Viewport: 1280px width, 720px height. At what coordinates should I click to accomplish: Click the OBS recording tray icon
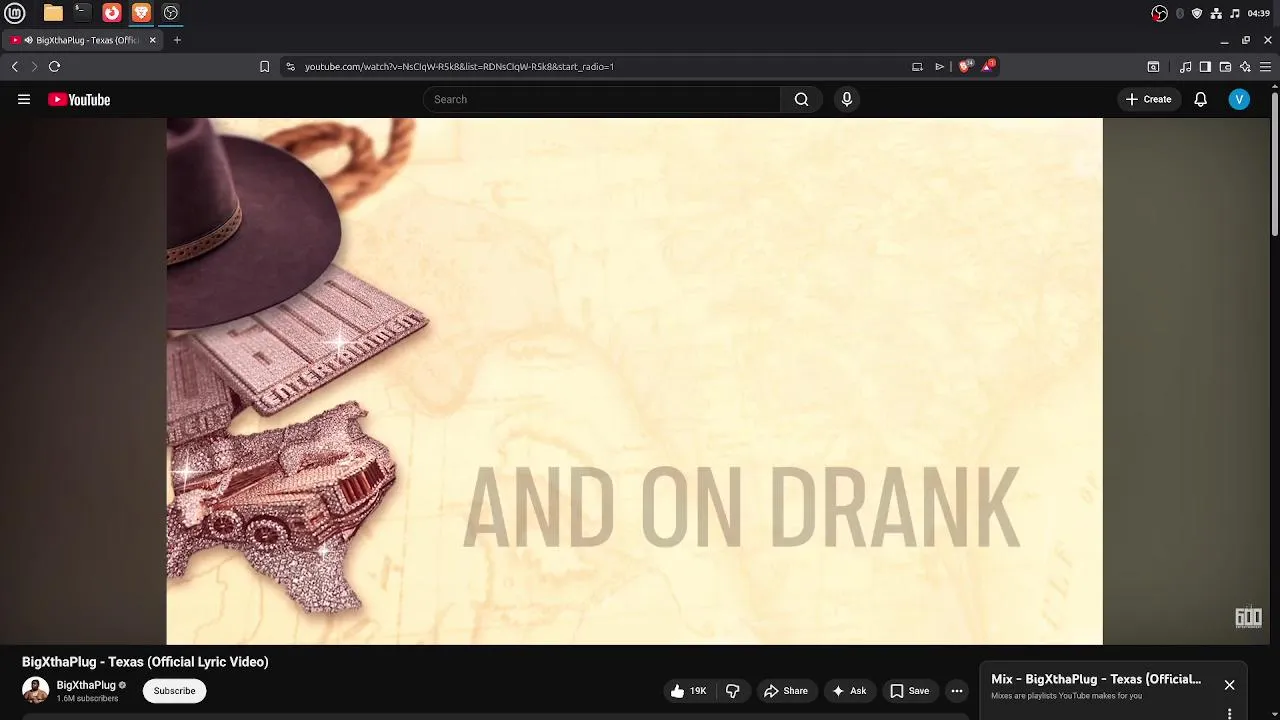(x=1159, y=13)
